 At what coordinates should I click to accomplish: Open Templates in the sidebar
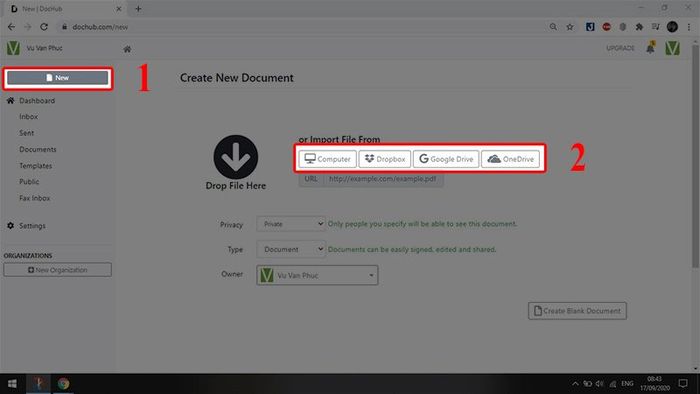point(36,166)
